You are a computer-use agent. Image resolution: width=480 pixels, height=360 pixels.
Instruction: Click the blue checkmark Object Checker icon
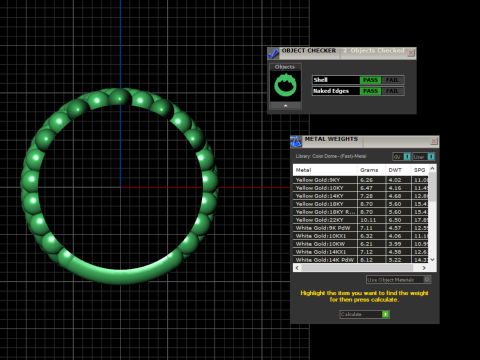click(x=273, y=53)
